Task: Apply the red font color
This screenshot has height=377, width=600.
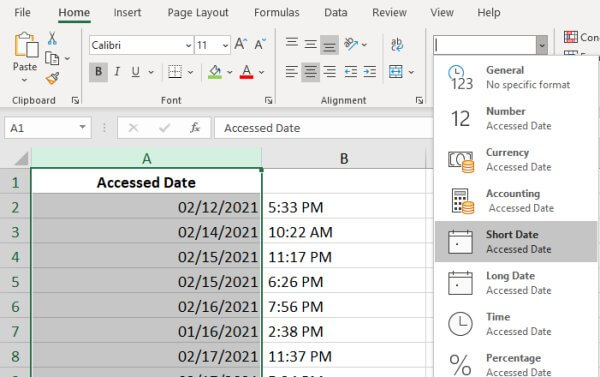Action: tap(246, 72)
